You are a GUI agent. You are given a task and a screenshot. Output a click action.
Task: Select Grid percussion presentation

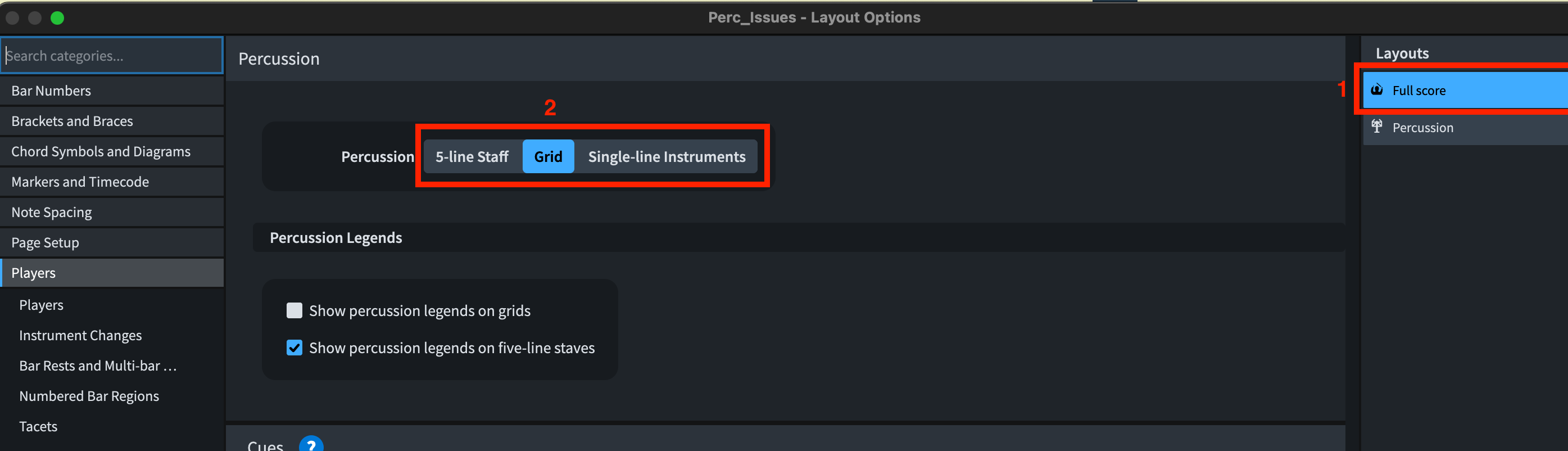548,157
